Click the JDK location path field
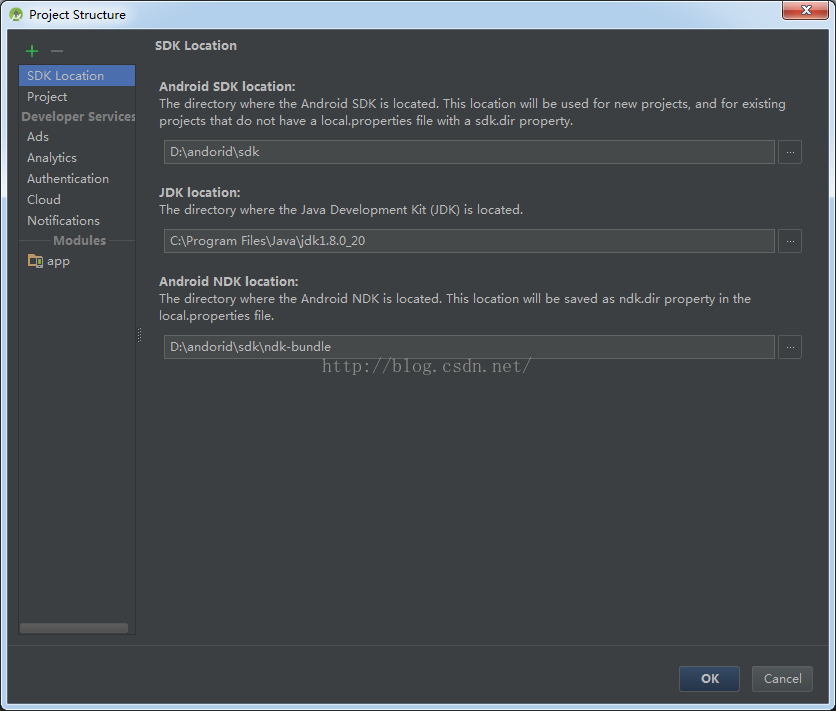The width and height of the screenshot is (836, 711). pyautogui.click(x=469, y=241)
